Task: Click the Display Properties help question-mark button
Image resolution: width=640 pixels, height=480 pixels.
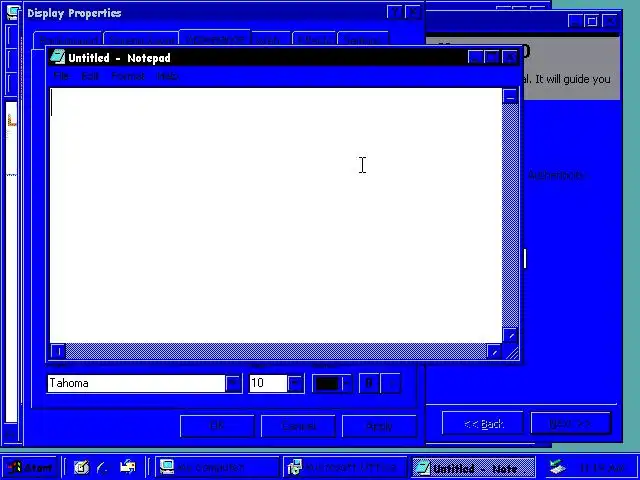Action: point(395,12)
